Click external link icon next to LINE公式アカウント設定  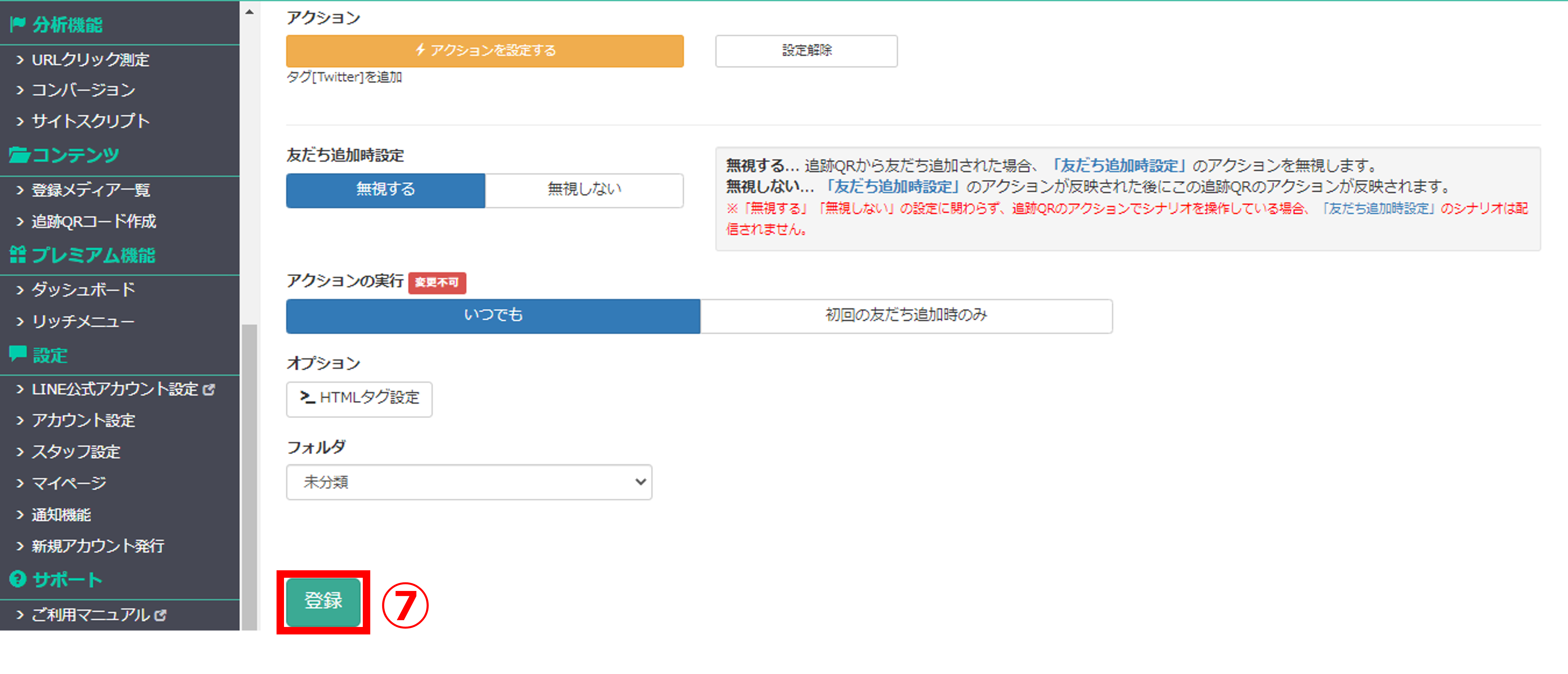point(209,389)
